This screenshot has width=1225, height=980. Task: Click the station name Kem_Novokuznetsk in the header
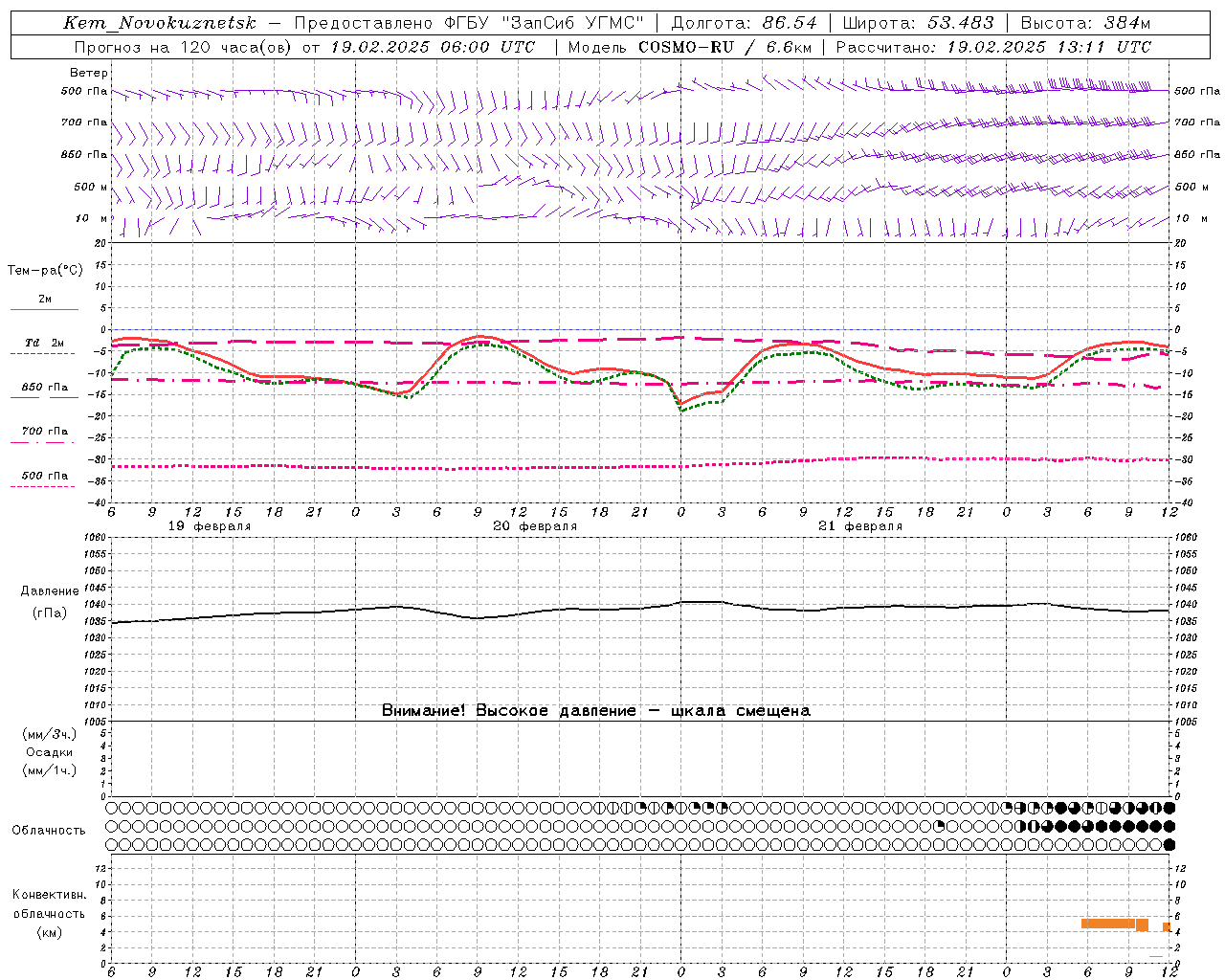point(160,23)
